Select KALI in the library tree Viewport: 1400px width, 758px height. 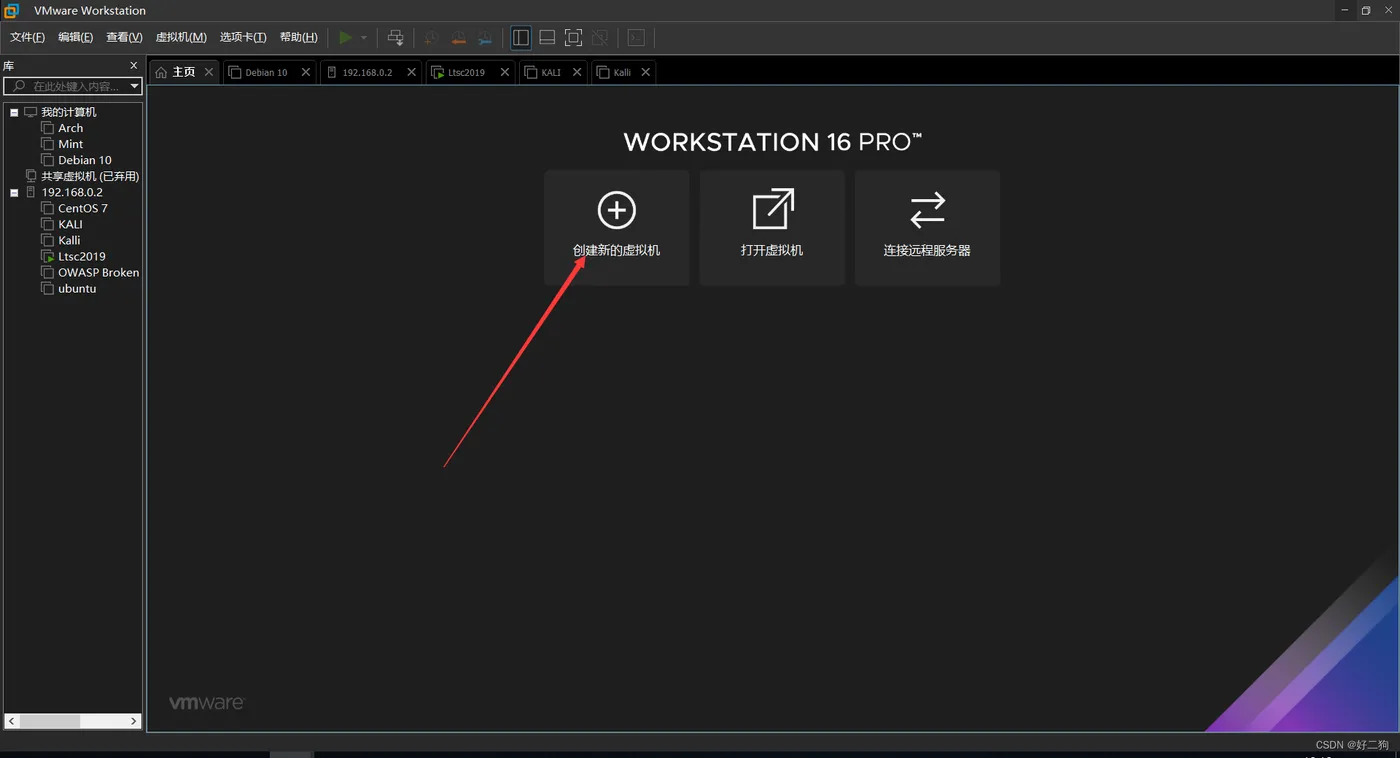click(x=70, y=224)
